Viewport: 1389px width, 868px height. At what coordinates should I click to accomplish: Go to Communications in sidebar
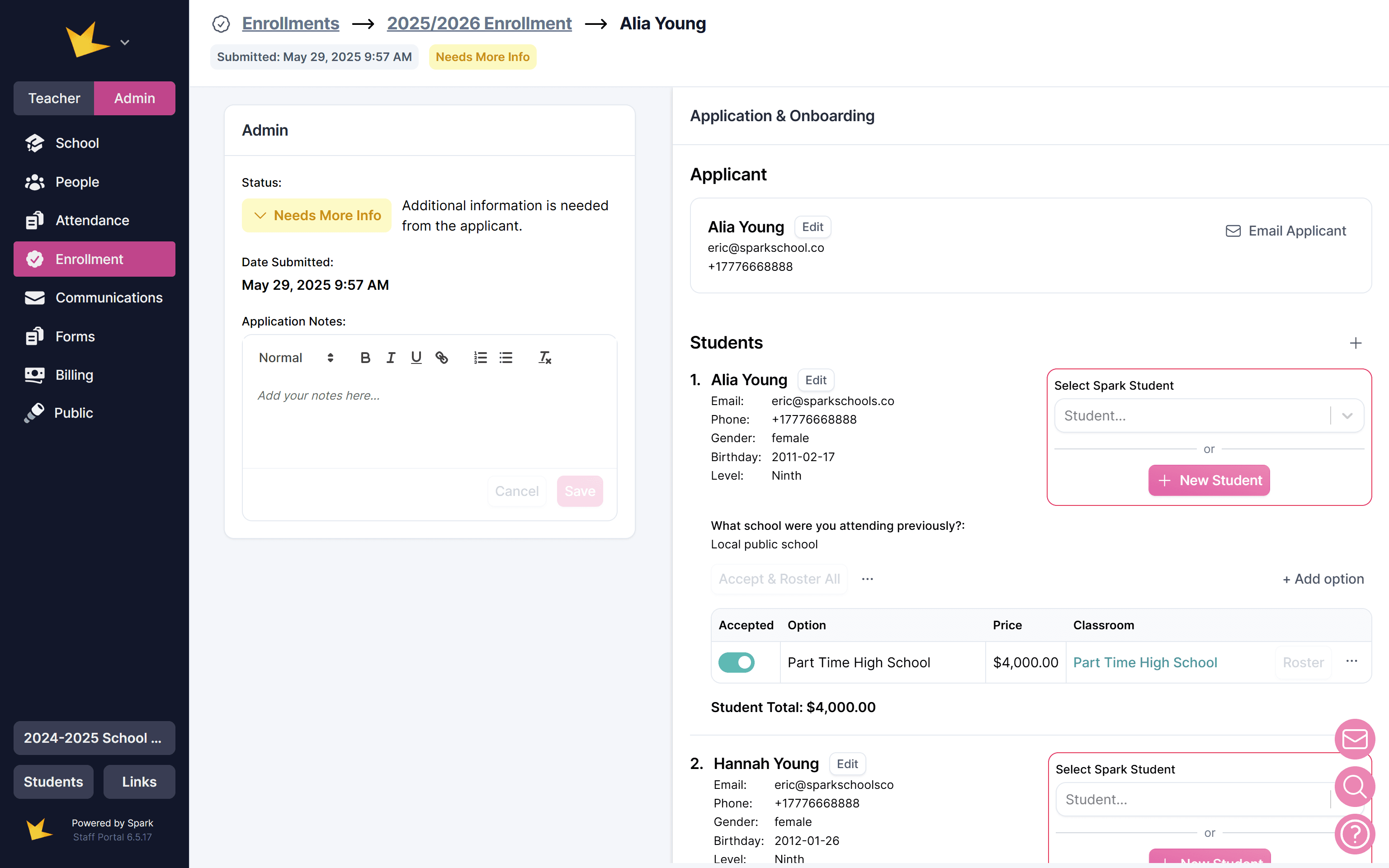click(109, 297)
